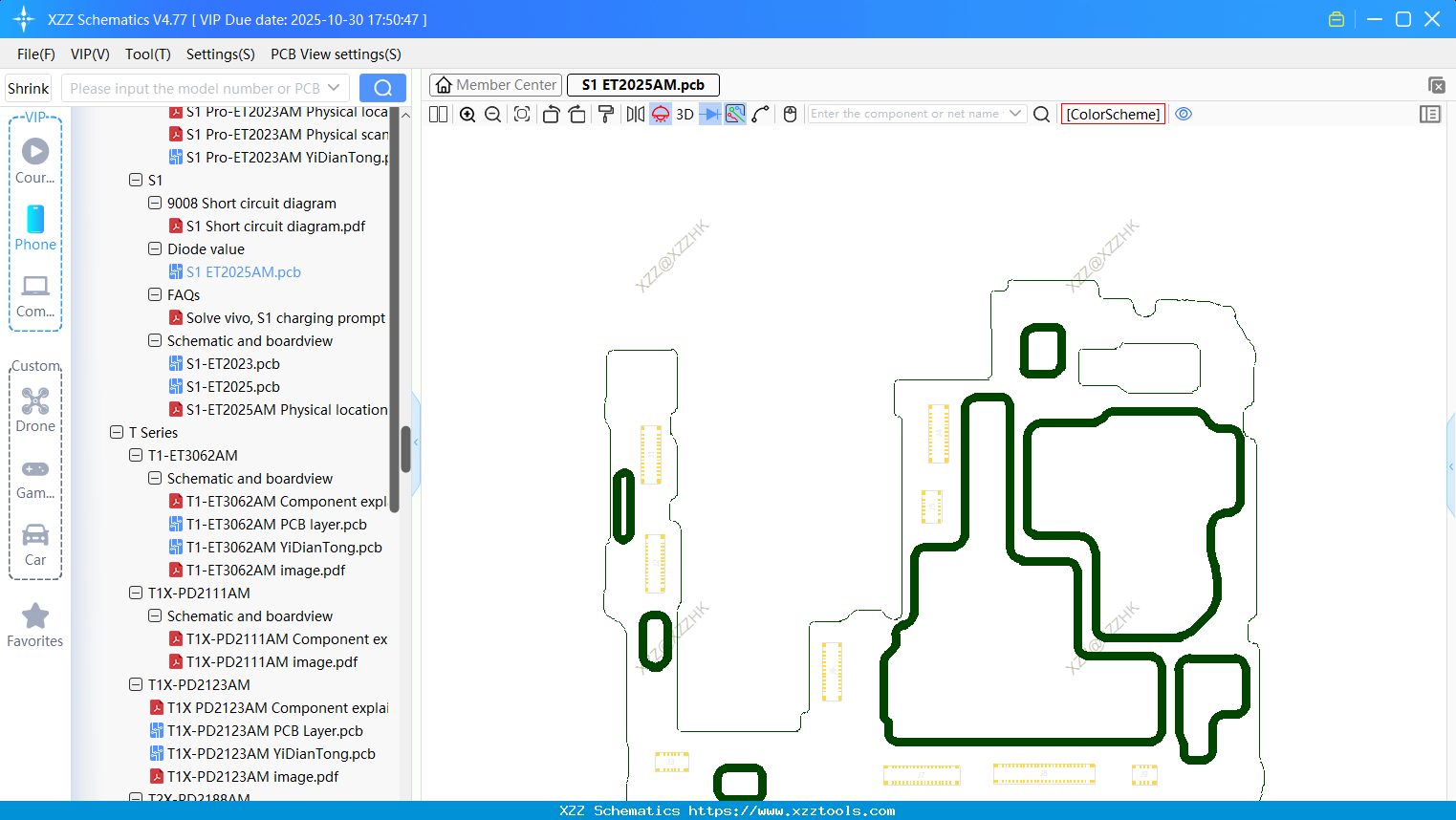This screenshot has height=820, width=1456.
Task: Open component or net name dropdown arrow
Action: [1015, 114]
